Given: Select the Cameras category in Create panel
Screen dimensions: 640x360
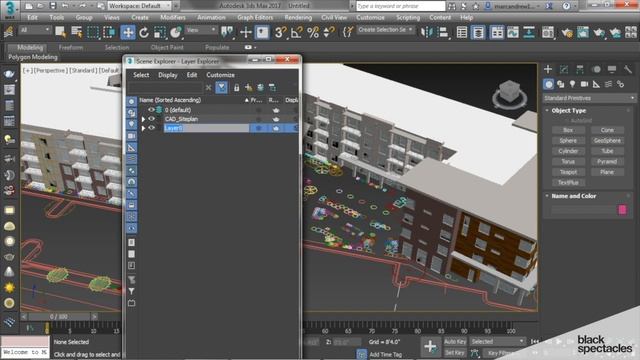Looking at the screenshot, I should point(584,84).
